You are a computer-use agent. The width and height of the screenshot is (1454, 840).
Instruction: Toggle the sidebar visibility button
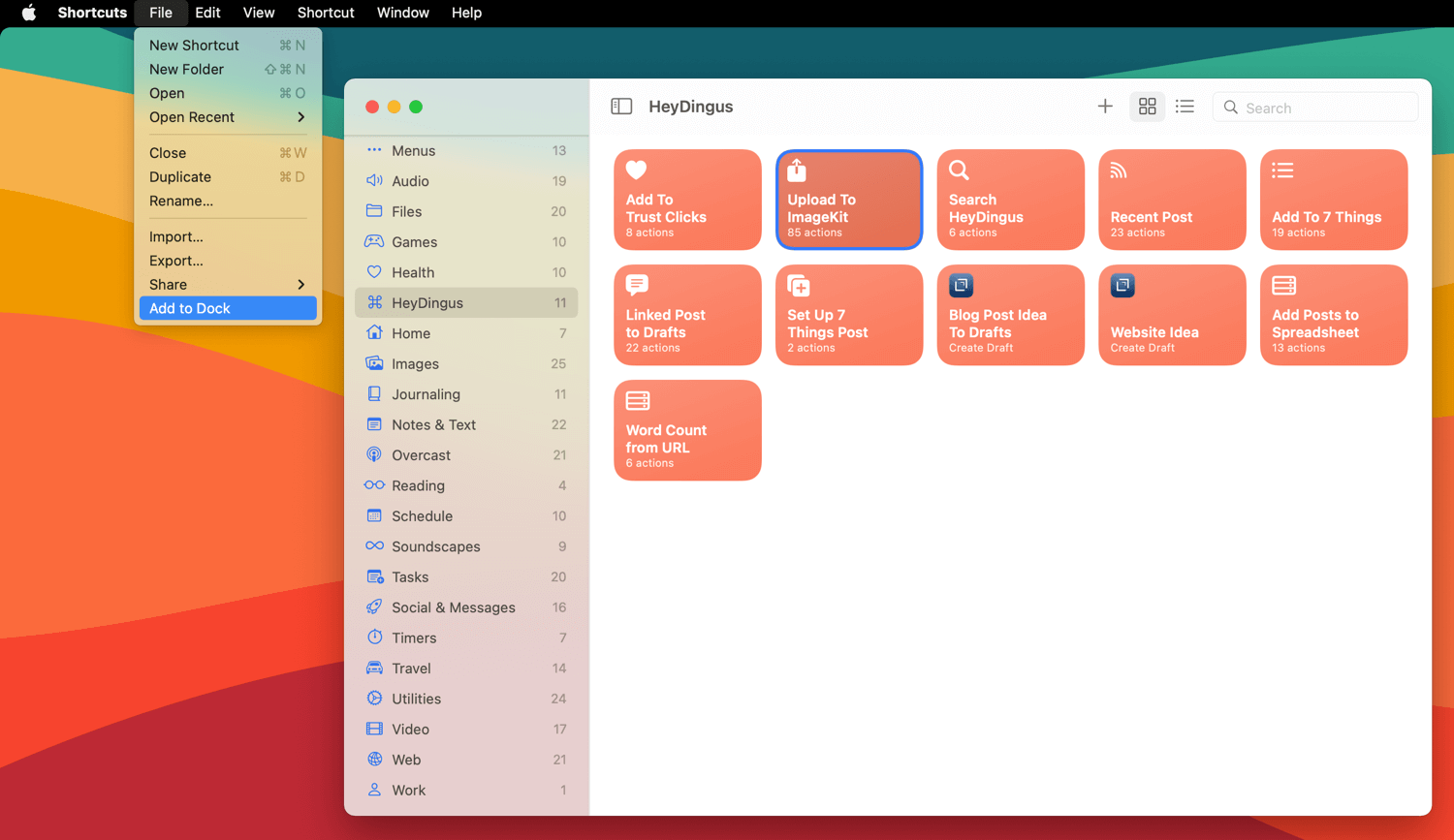click(621, 107)
